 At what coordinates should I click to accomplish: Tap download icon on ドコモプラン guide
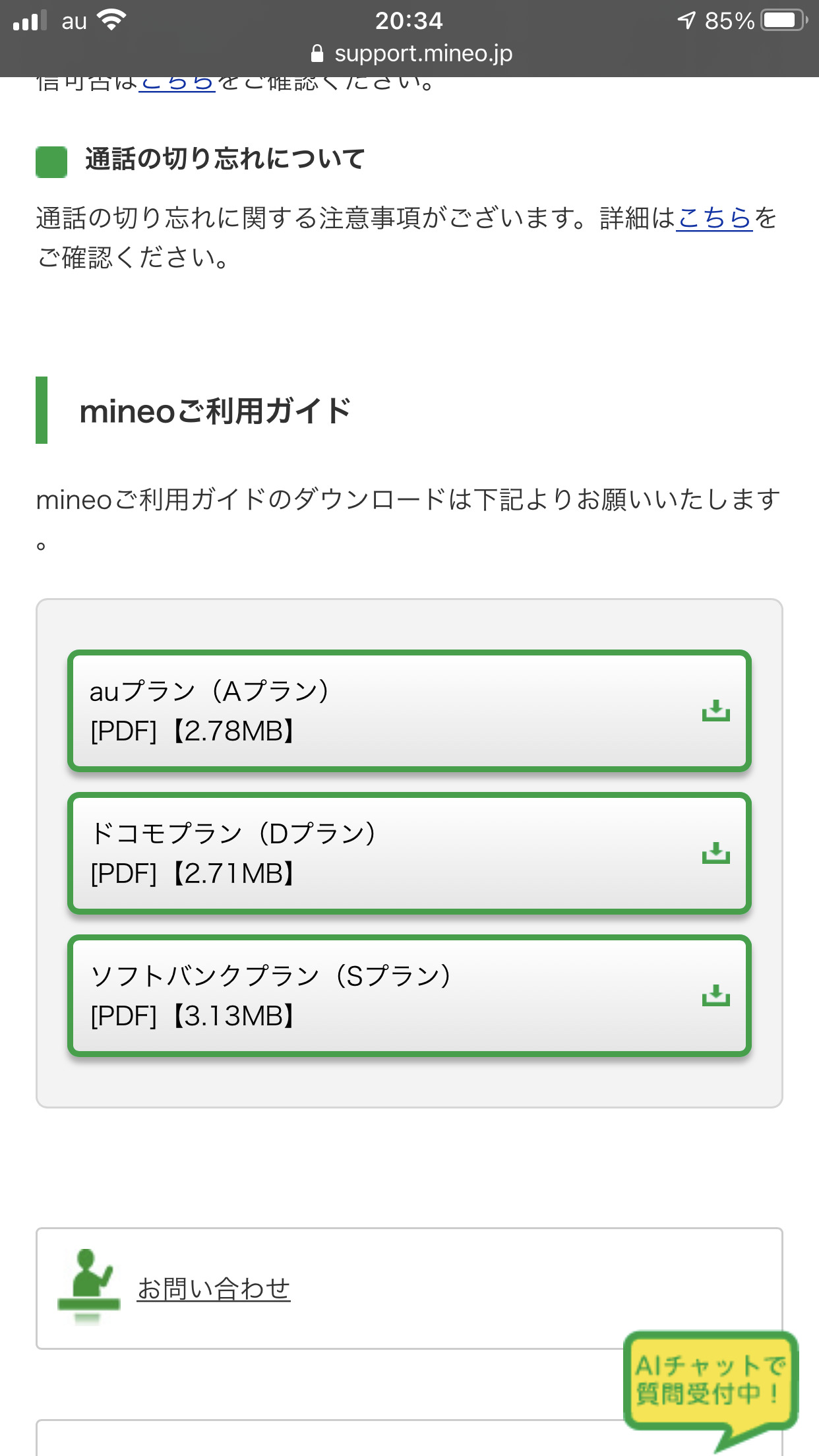[715, 853]
